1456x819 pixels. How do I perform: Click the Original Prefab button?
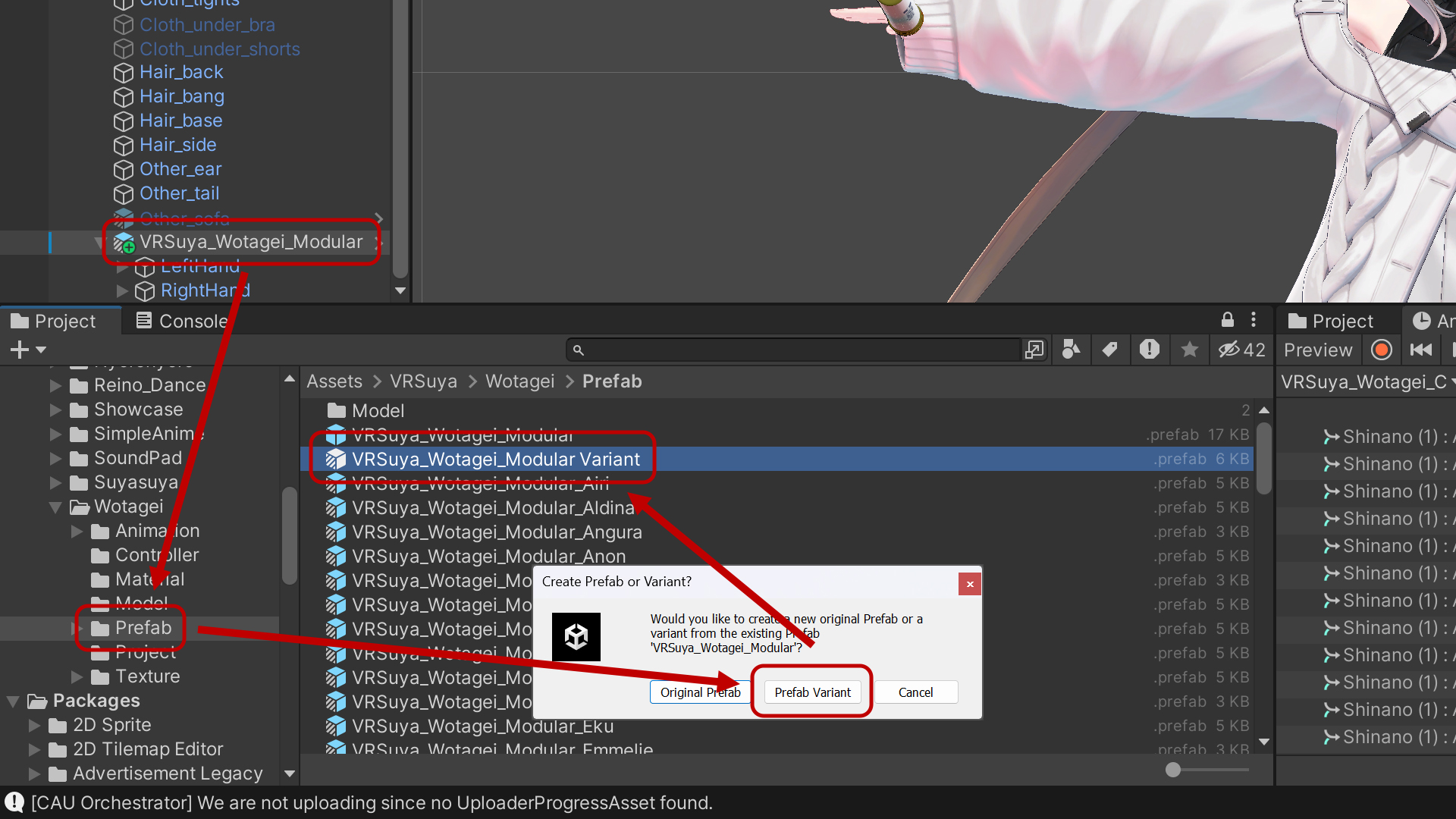point(700,692)
